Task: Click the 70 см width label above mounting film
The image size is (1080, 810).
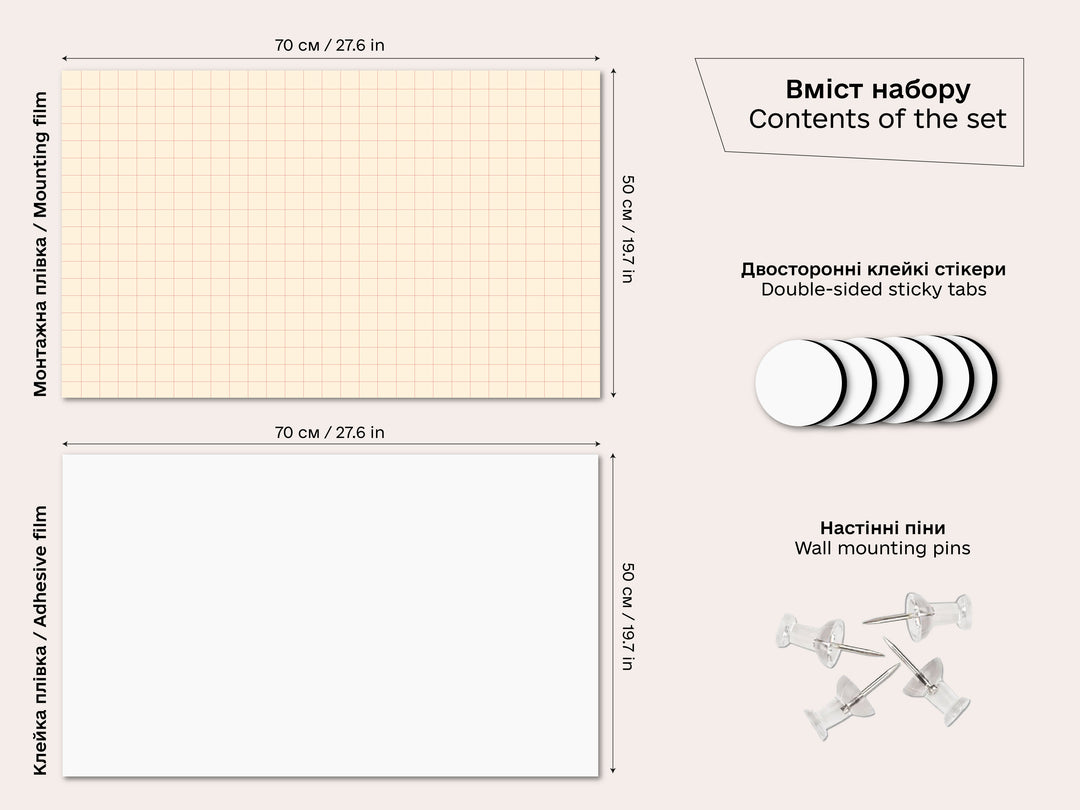Action: coord(329,44)
